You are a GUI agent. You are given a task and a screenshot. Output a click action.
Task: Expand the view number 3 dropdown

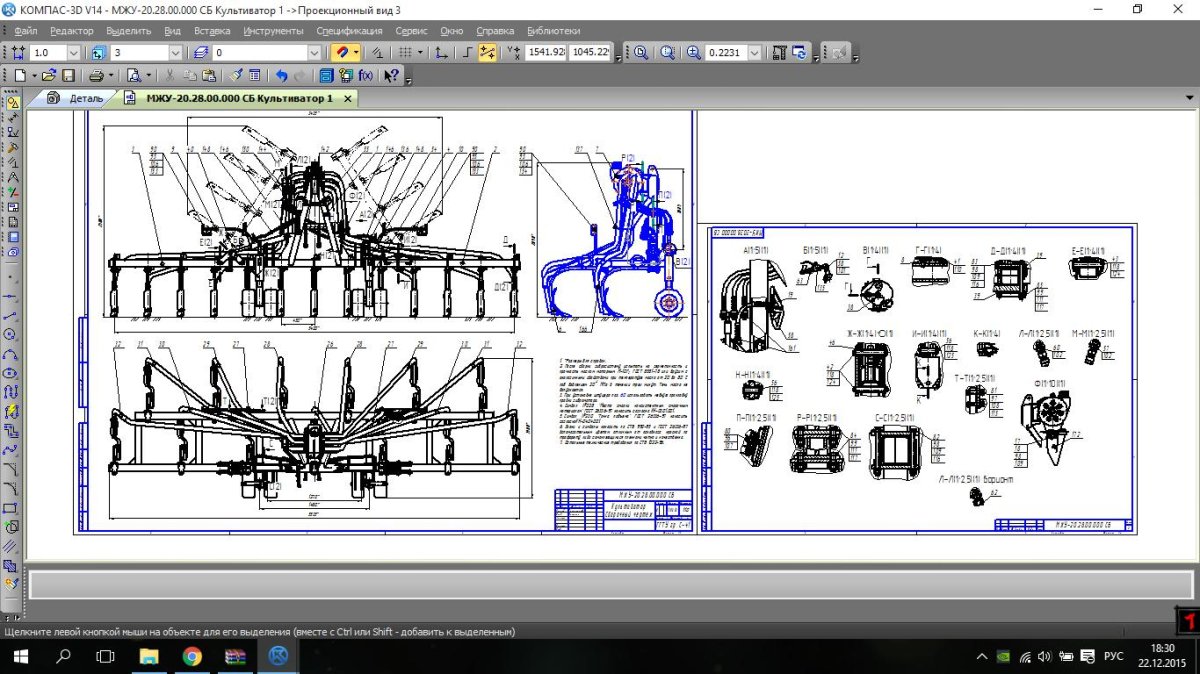point(175,52)
